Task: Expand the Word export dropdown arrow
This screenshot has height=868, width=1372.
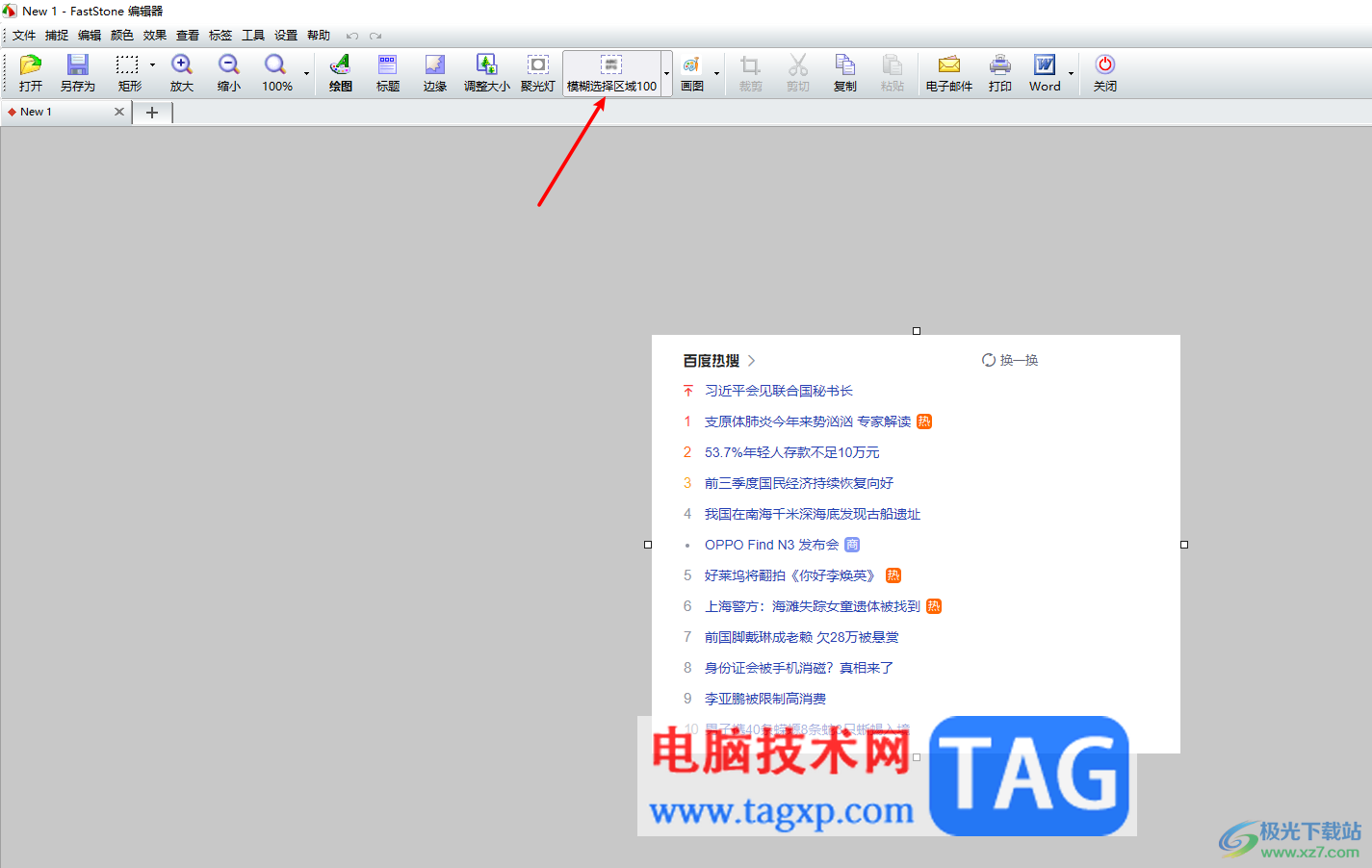Action: coord(1071,73)
